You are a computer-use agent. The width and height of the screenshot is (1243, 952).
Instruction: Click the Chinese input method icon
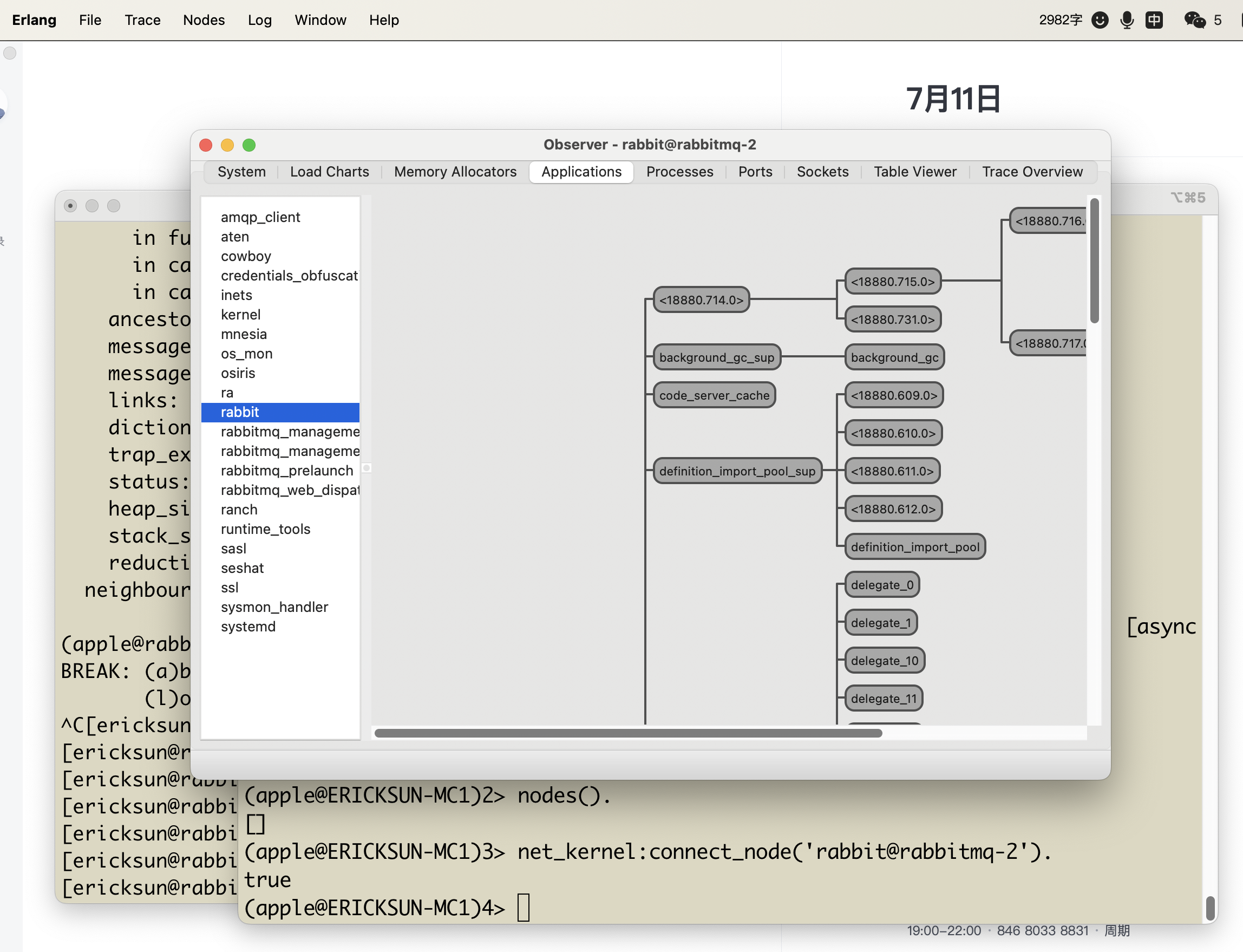1154,21
